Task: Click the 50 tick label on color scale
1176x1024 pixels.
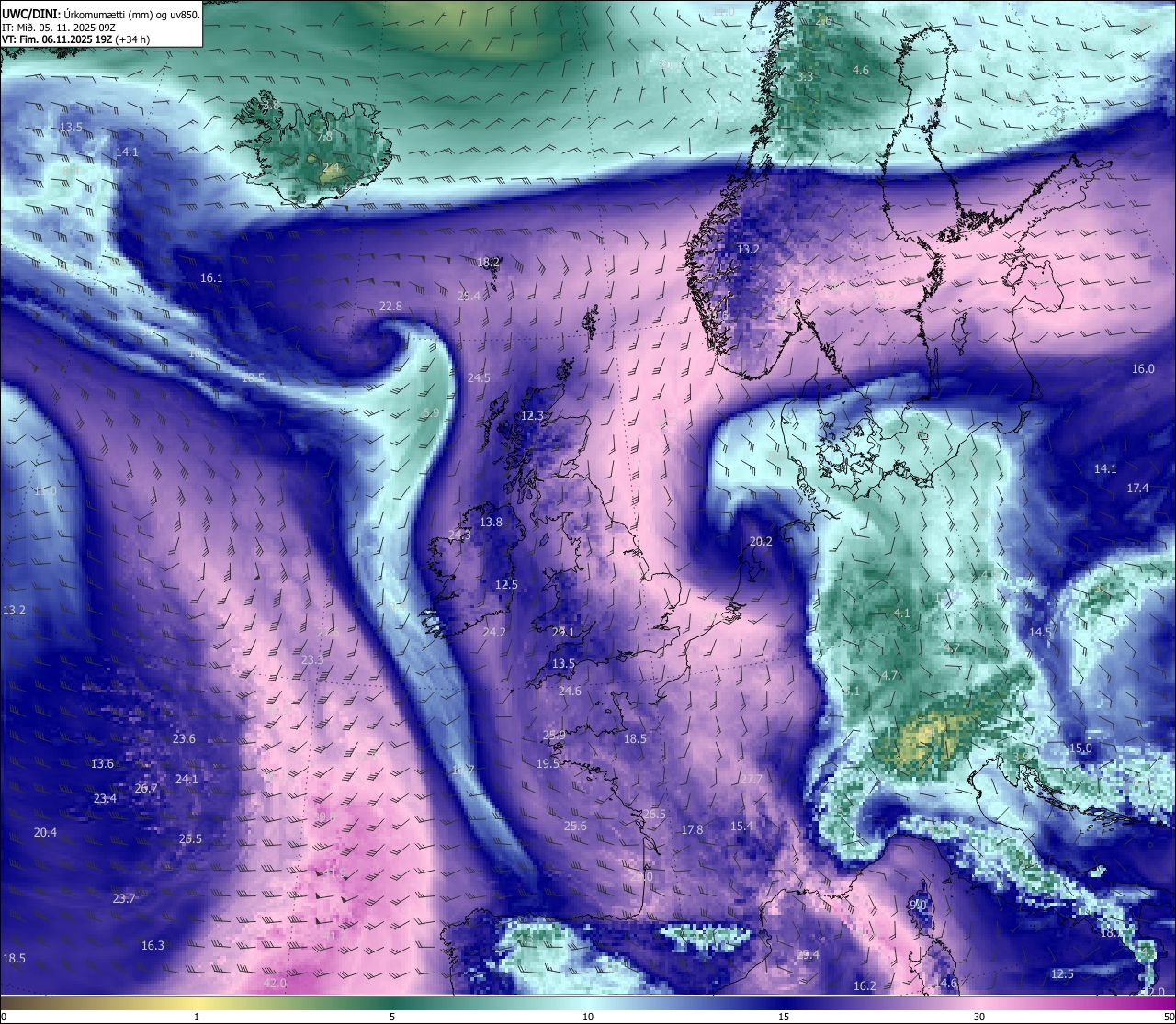Action: click(x=1169, y=1017)
